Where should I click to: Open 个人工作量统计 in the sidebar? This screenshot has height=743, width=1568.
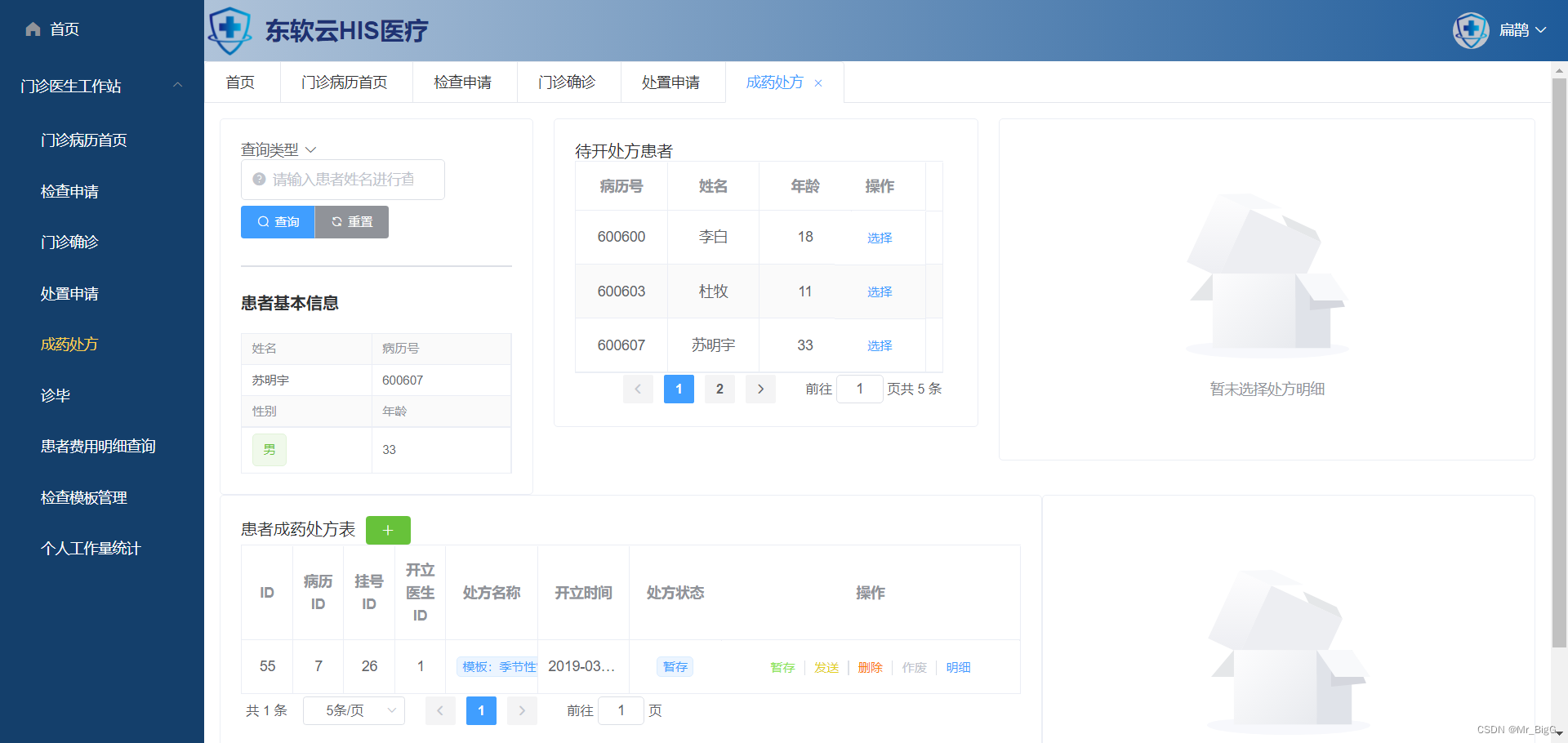[91, 549]
